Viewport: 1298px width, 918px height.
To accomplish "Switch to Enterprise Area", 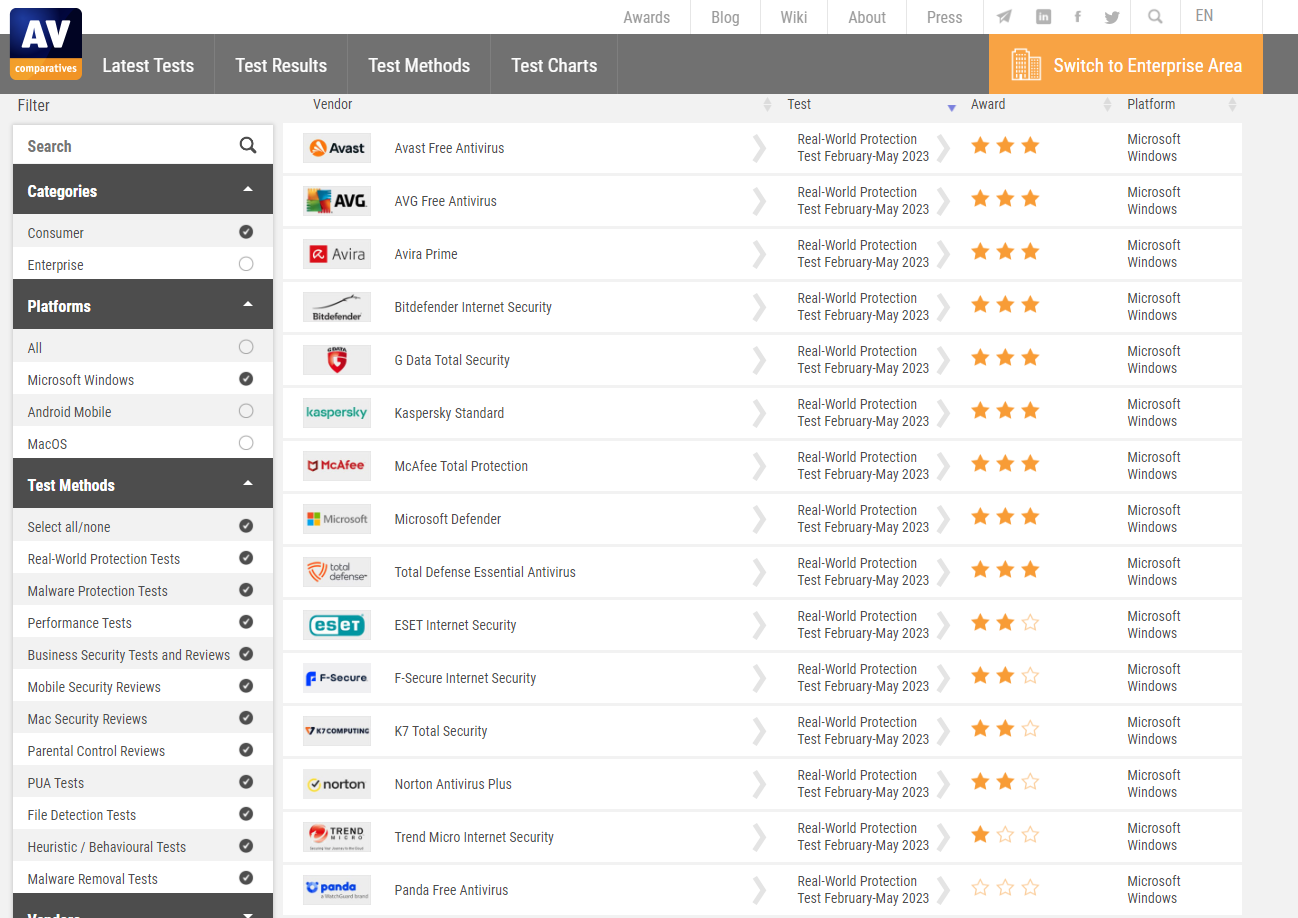I will [1126, 65].
